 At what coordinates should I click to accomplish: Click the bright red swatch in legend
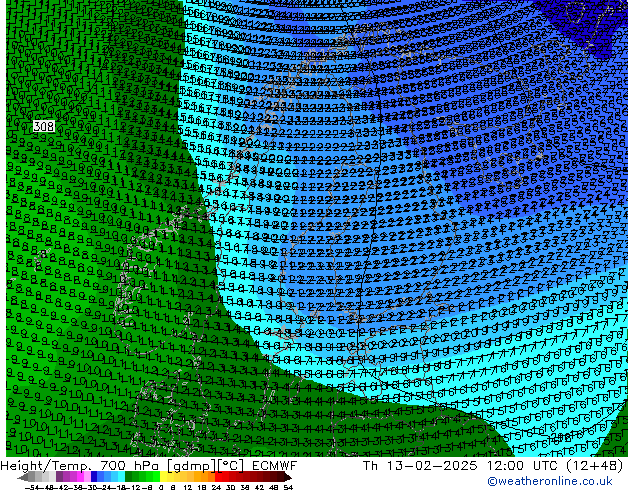click(x=218, y=477)
